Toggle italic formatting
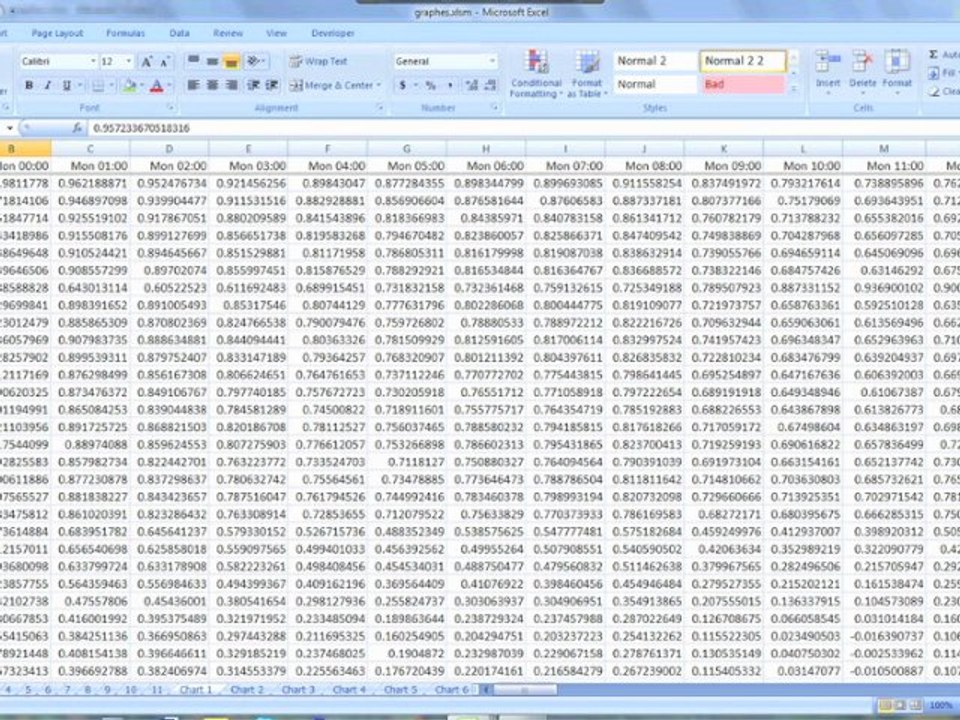Viewport: 960px width, 720px height. [48, 86]
